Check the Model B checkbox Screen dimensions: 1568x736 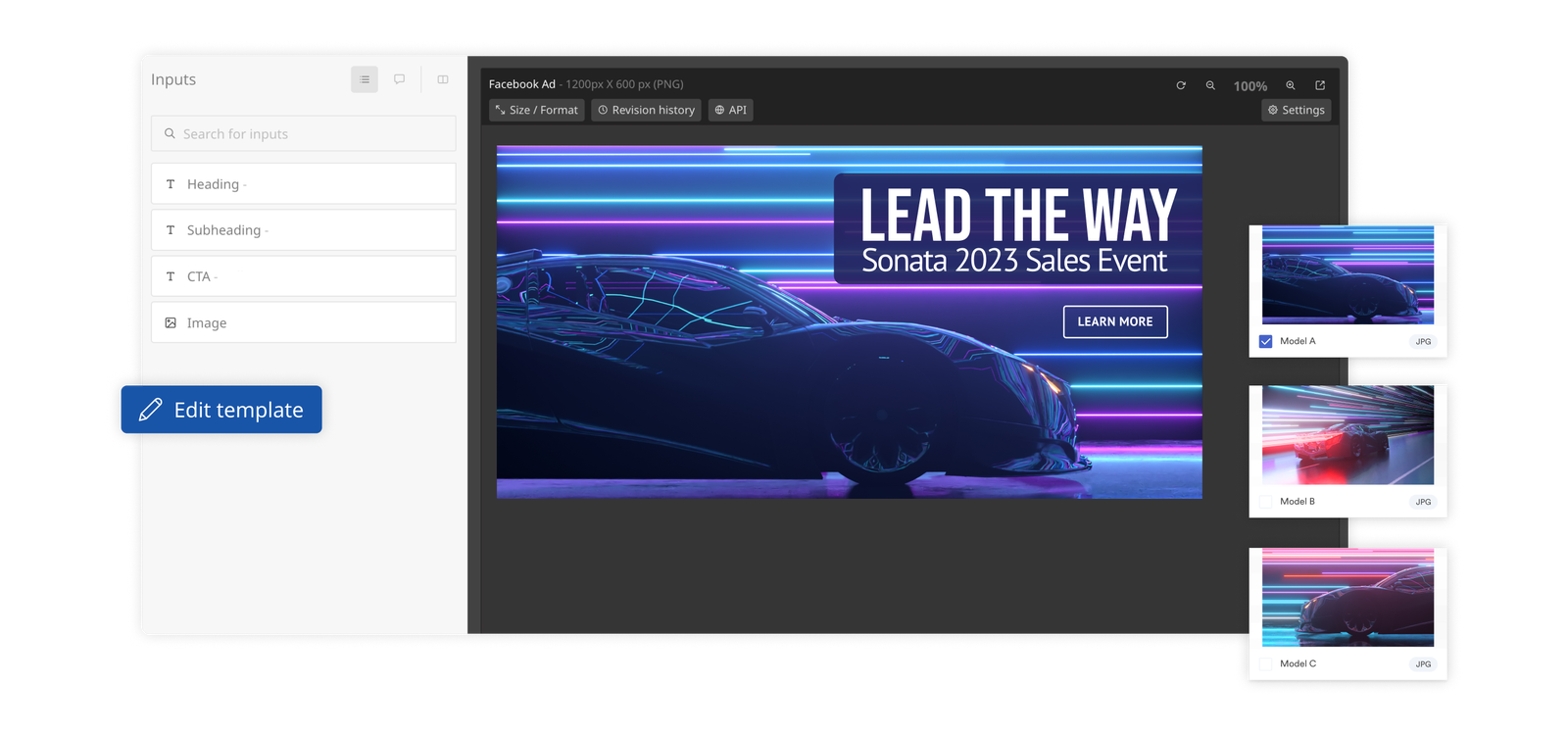click(1265, 502)
